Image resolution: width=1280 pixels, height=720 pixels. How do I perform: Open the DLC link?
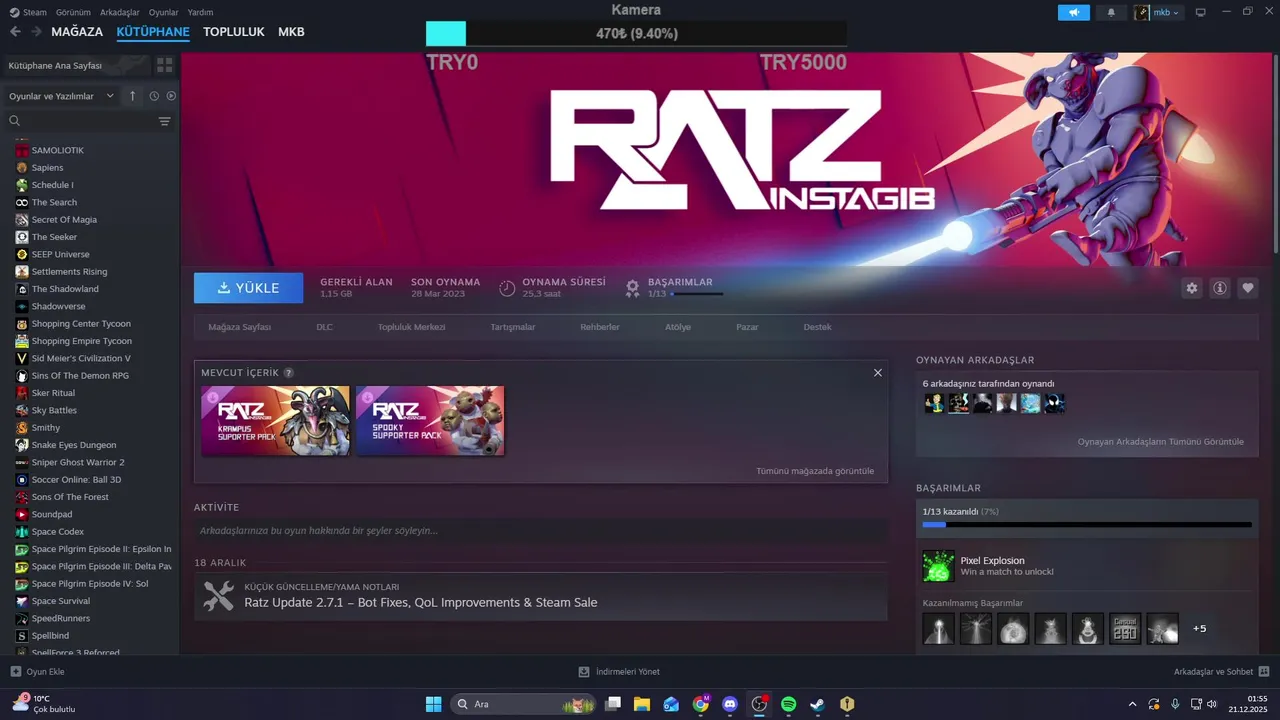324,327
